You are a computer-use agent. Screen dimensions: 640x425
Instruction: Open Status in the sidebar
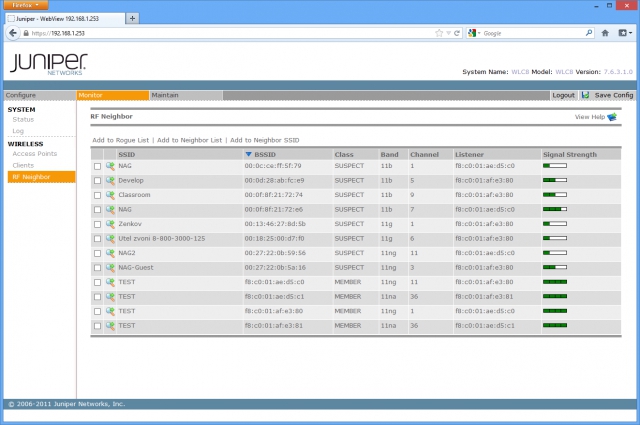[x=23, y=120]
